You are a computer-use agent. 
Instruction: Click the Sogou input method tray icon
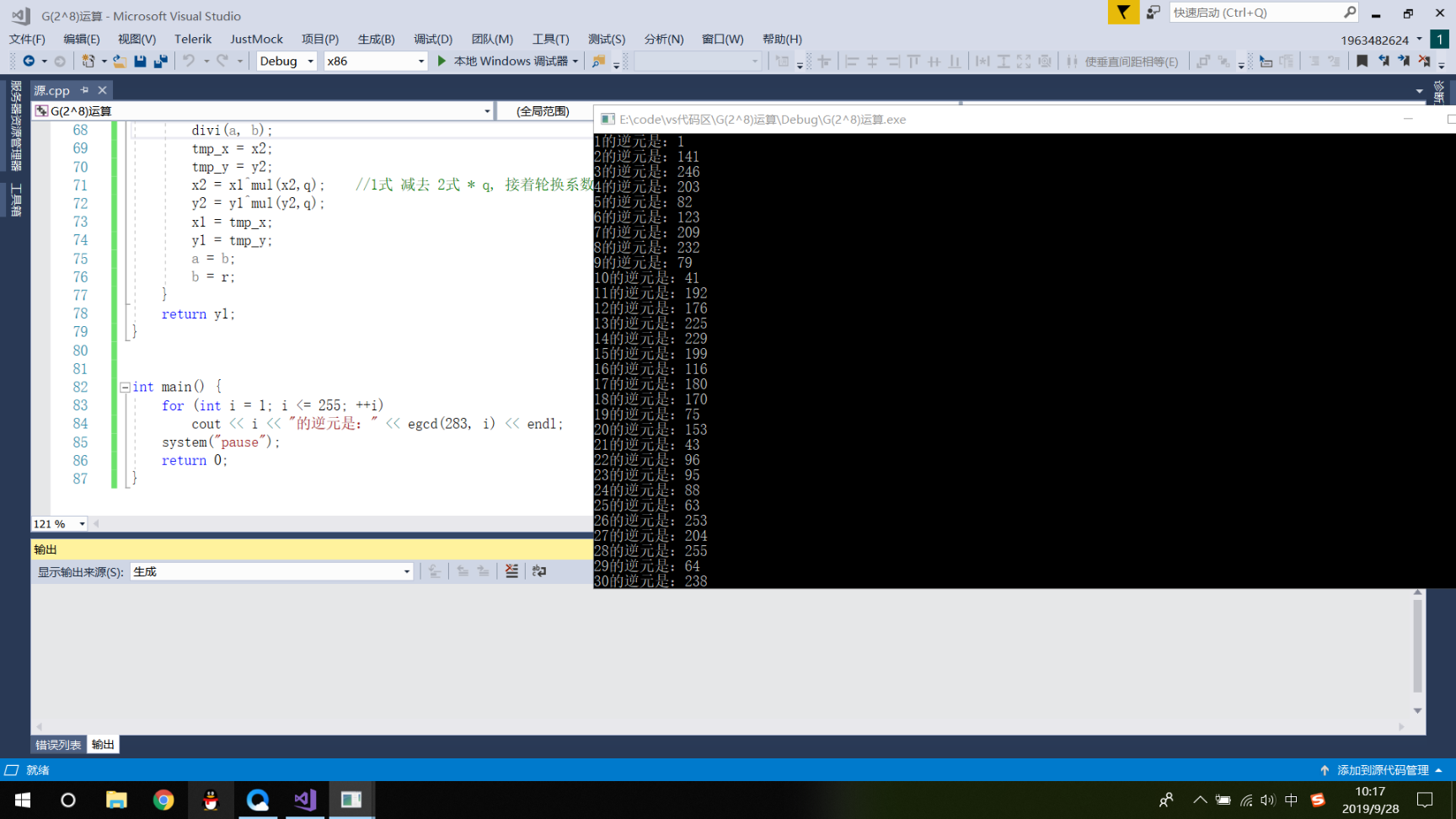1318,800
